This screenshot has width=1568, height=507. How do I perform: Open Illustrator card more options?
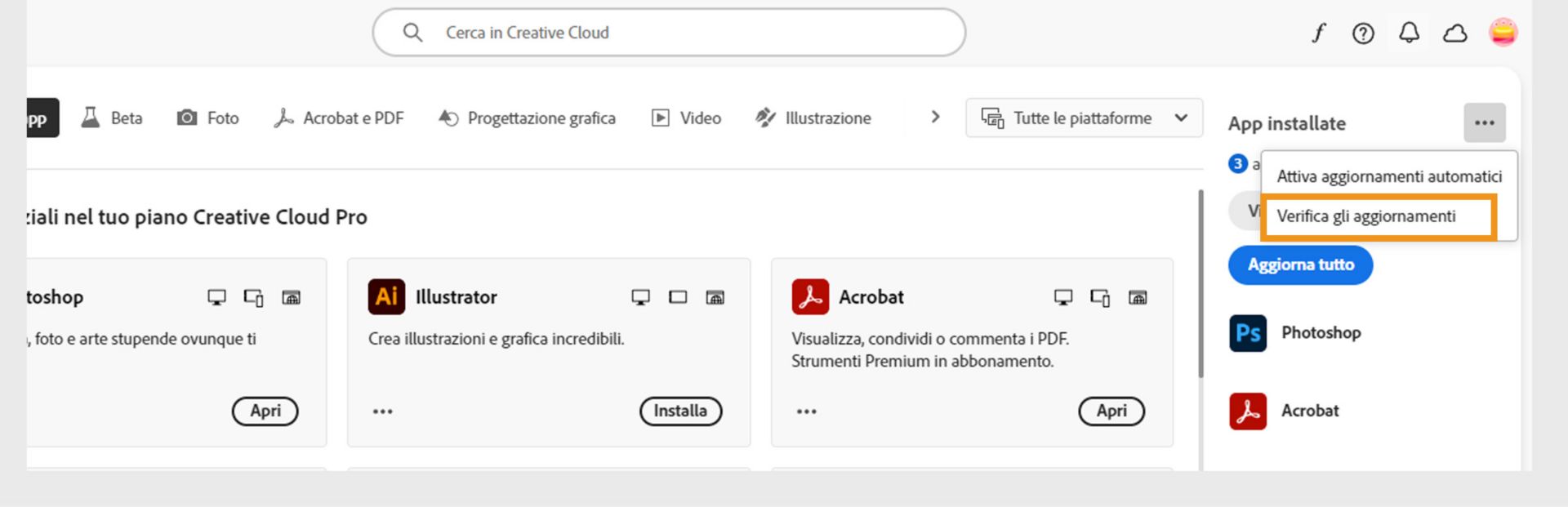383,411
